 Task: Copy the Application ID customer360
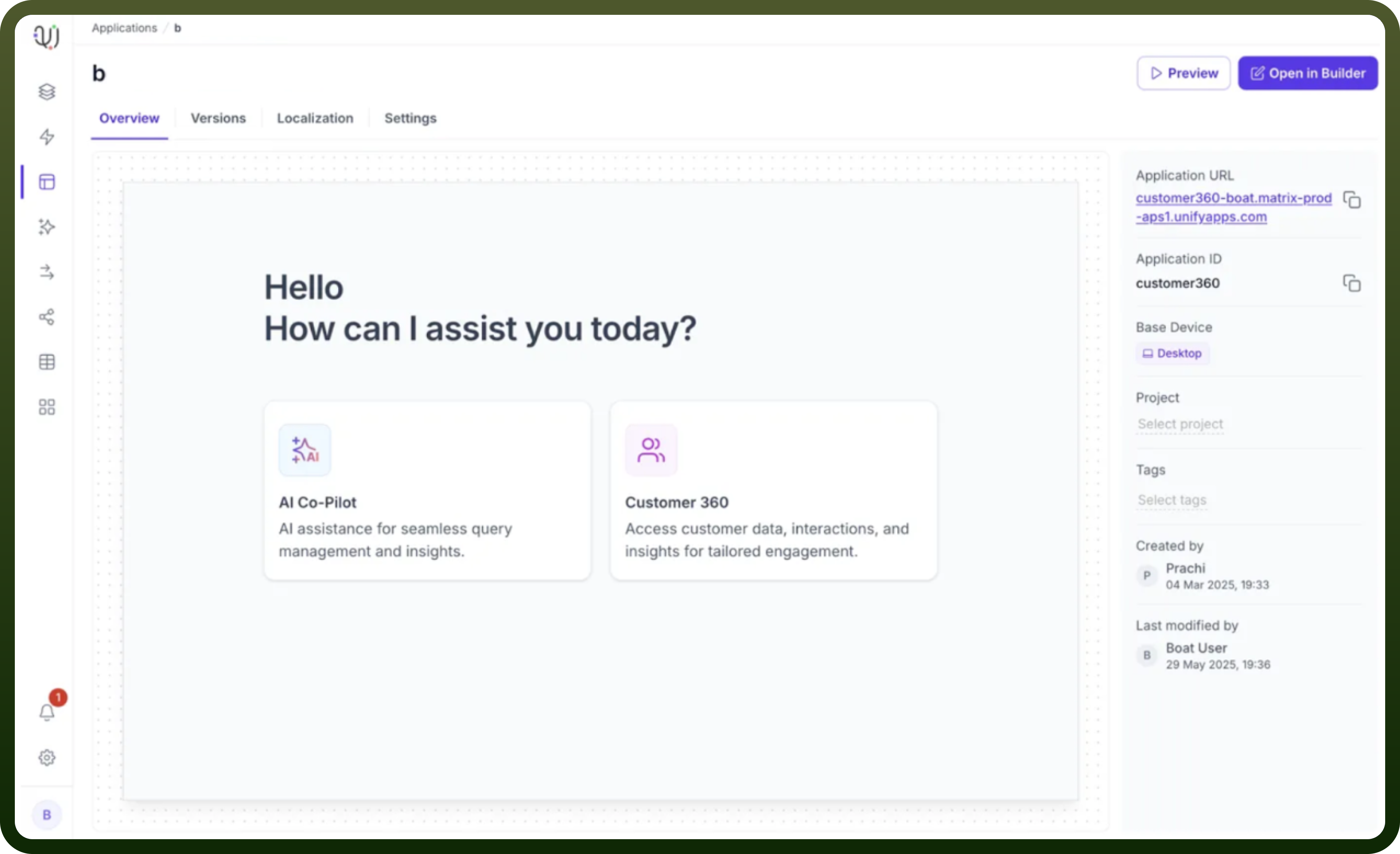[1352, 283]
